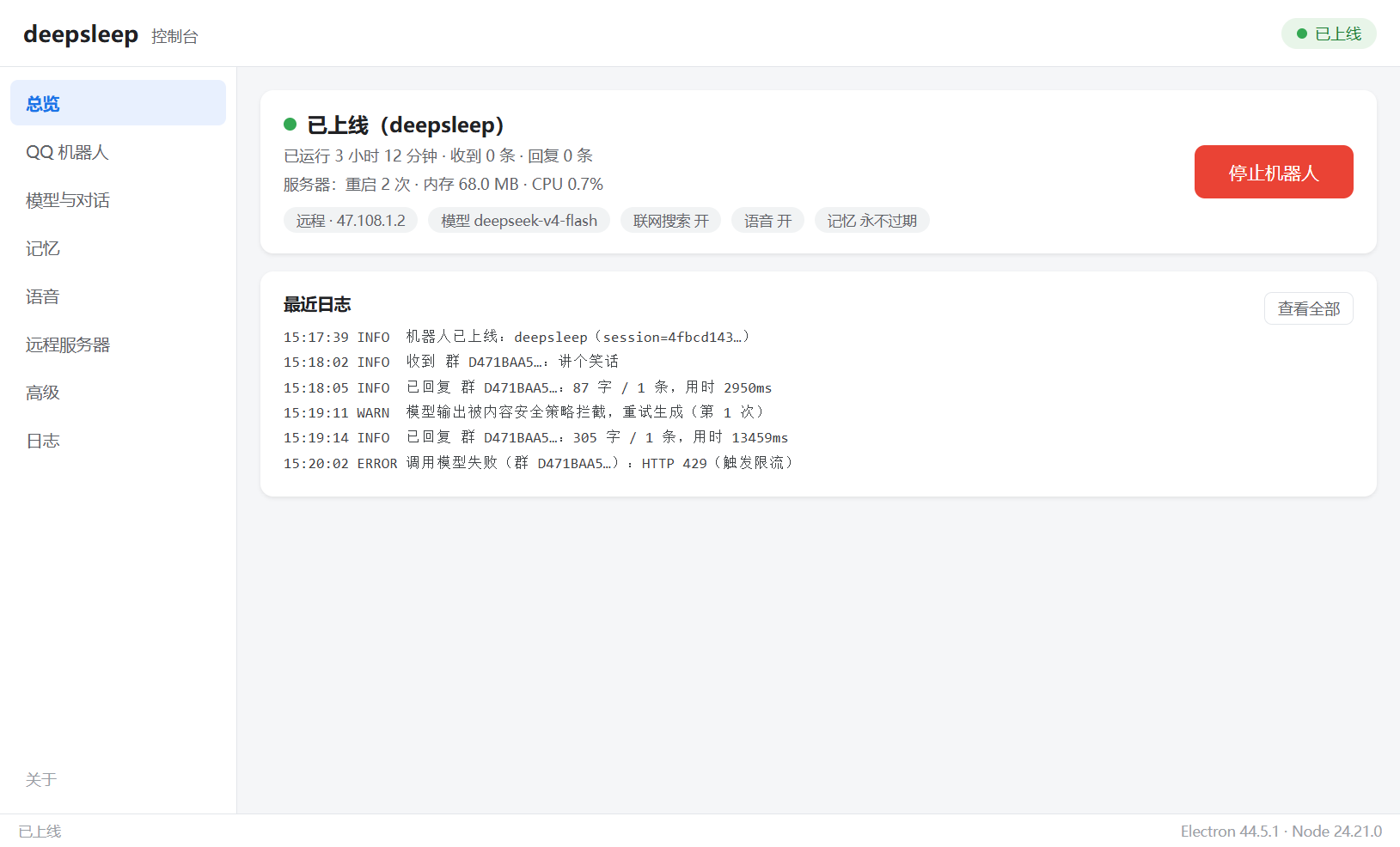This screenshot has width=1400, height=847.
Task: Click the green online dot beside 已上线（deepsleep）
Action: [290, 125]
